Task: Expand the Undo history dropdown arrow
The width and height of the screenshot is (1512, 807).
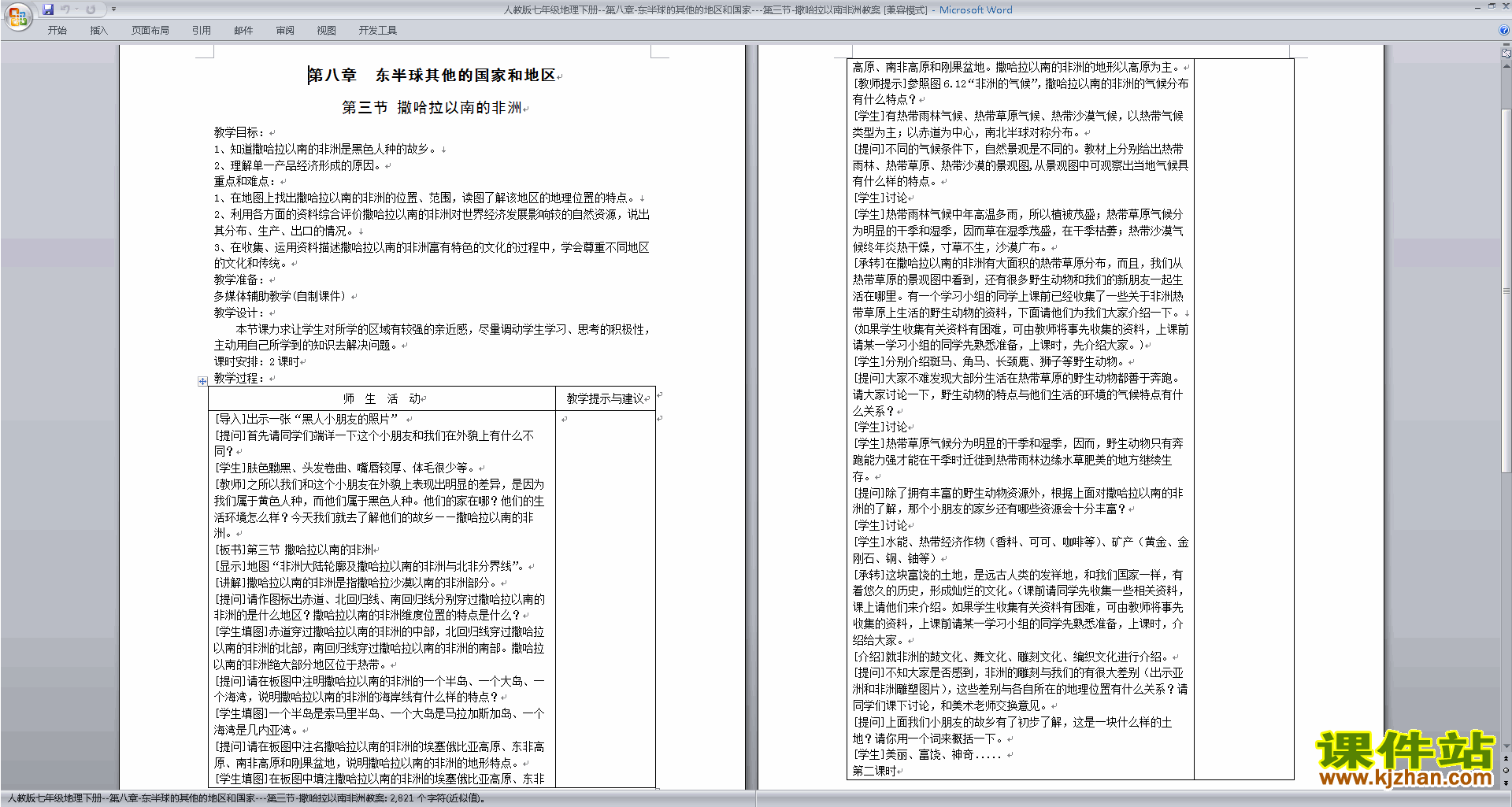Action: pos(77,9)
